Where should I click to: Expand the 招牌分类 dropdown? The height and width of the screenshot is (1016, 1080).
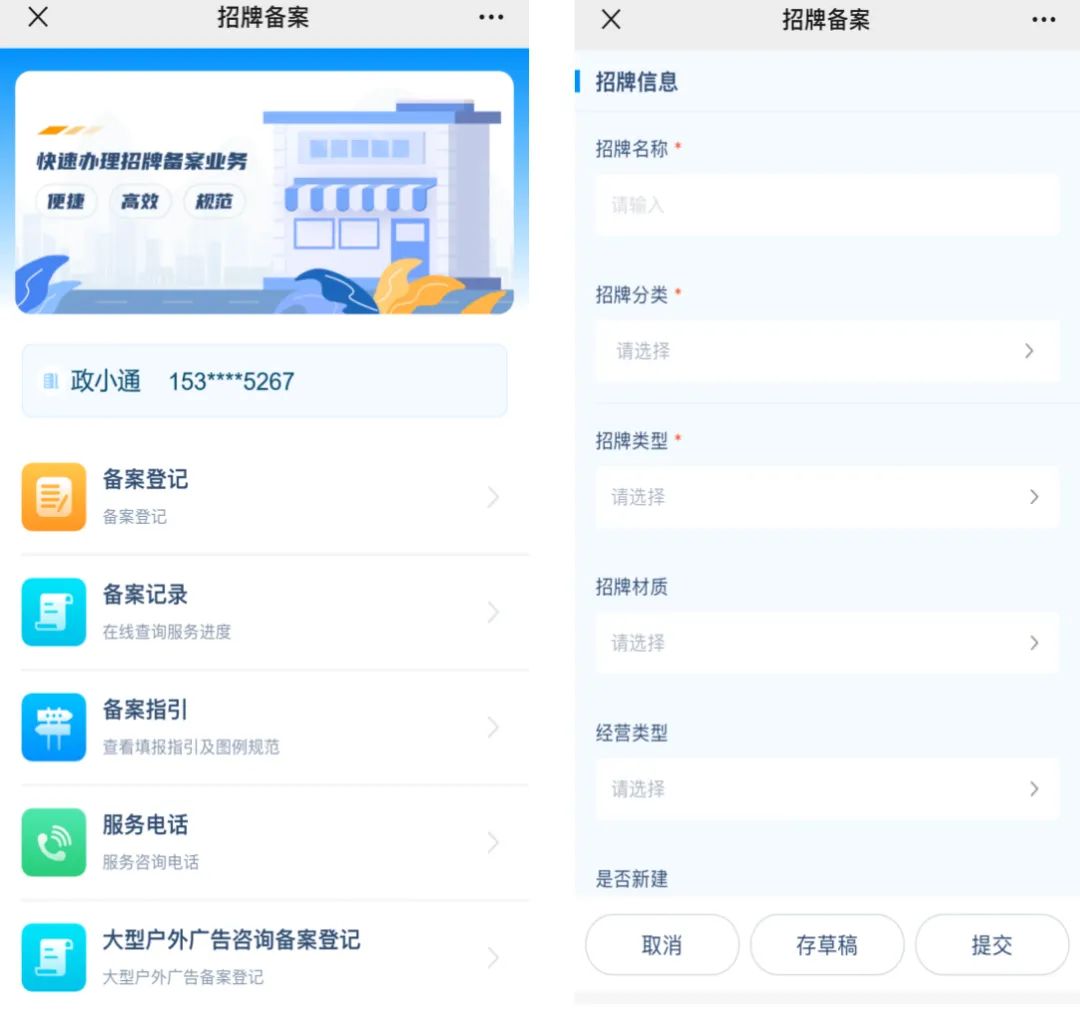coord(826,351)
